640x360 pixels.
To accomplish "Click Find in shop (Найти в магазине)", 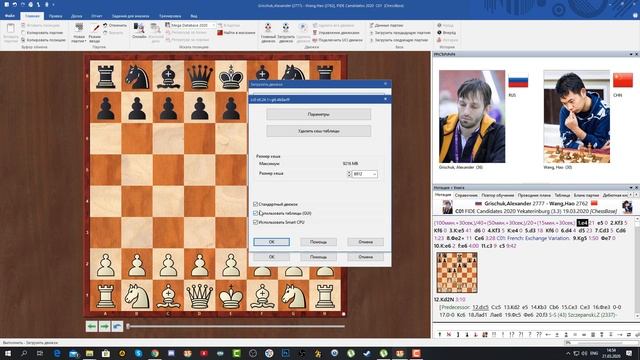I will (x=236, y=33).
